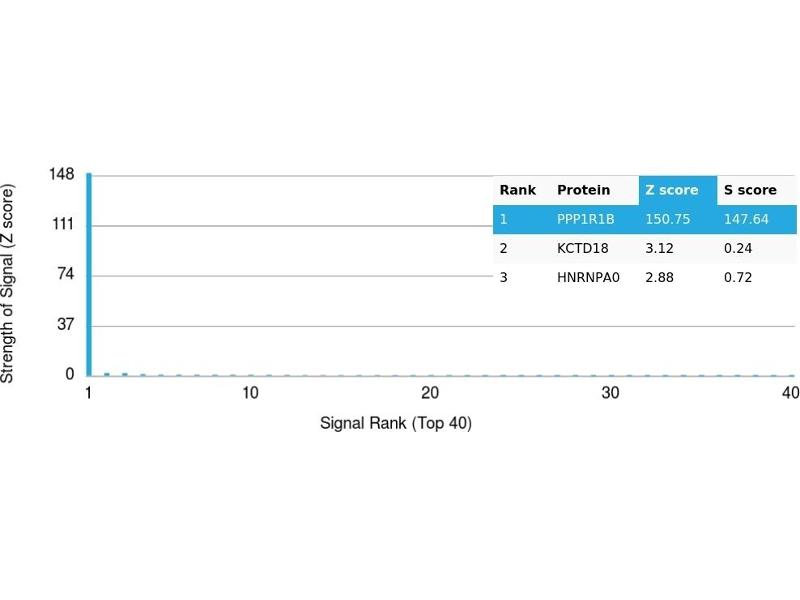Click the 150.75 Z score value
800x600 pixels.
665,219
